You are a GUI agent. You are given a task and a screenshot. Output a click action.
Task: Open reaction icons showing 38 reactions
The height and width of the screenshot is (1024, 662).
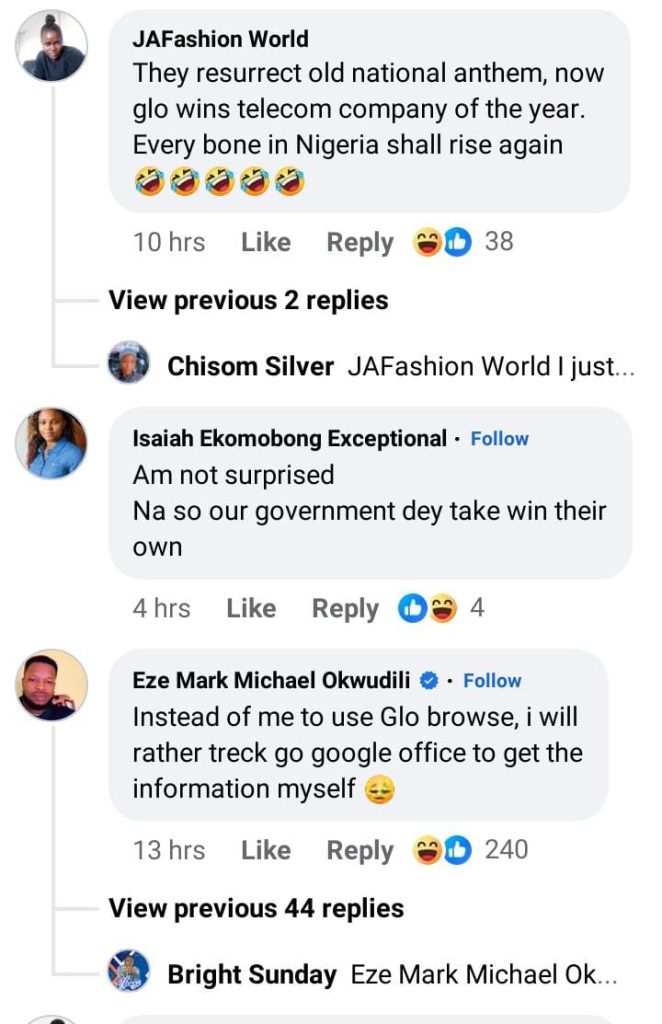pyautogui.click(x=443, y=242)
